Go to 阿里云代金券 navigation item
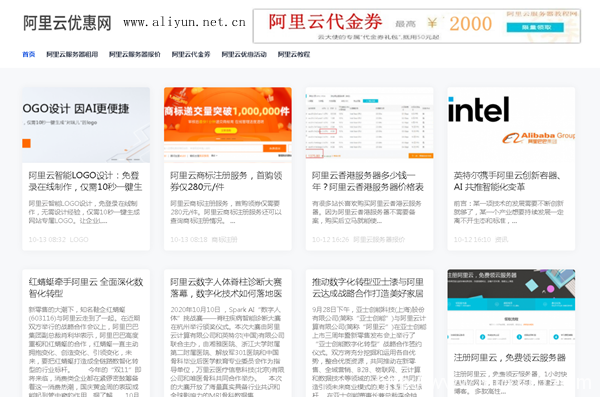 pyautogui.click(x=191, y=54)
